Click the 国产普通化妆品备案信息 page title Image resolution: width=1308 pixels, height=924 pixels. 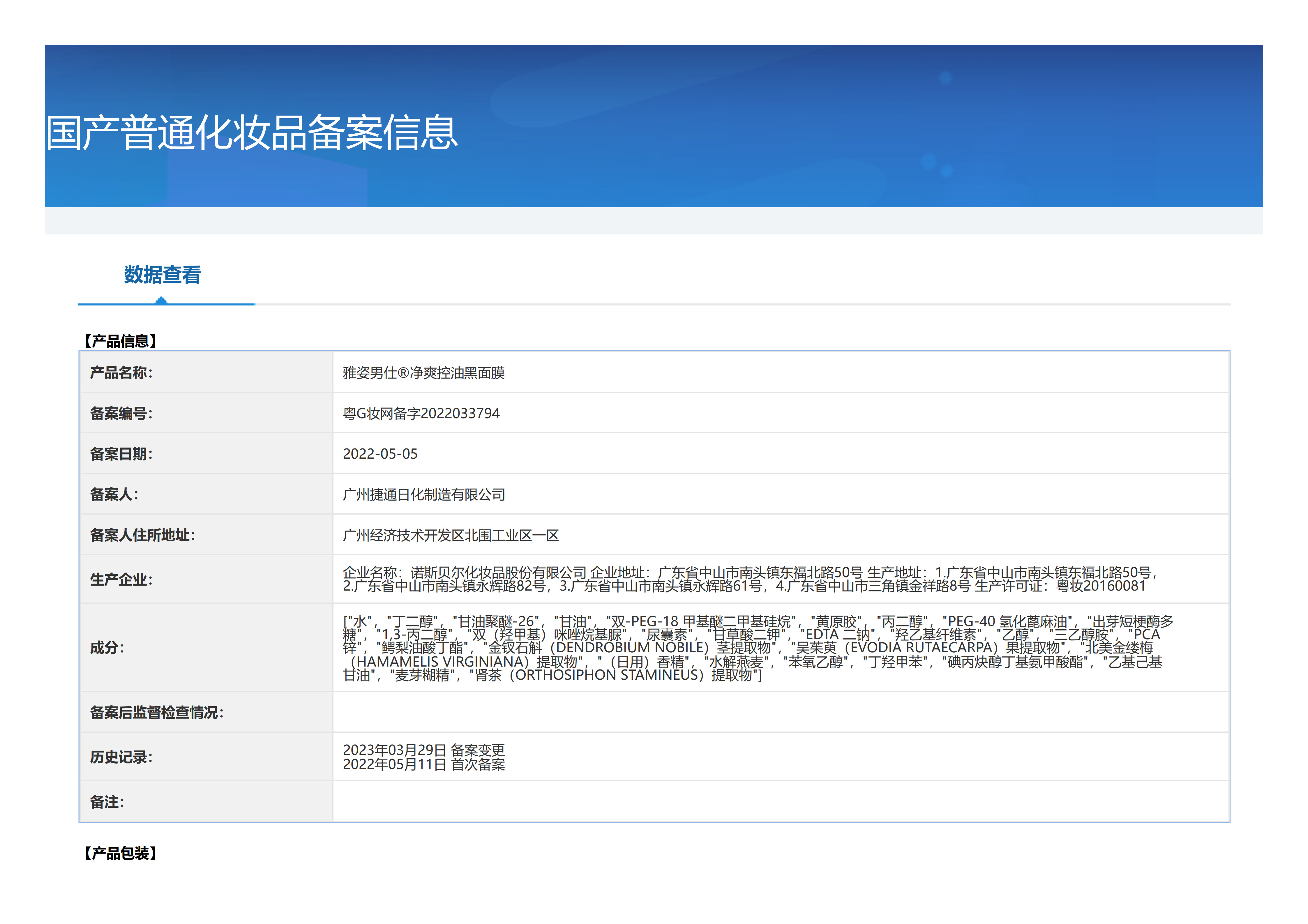pyautogui.click(x=252, y=133)
